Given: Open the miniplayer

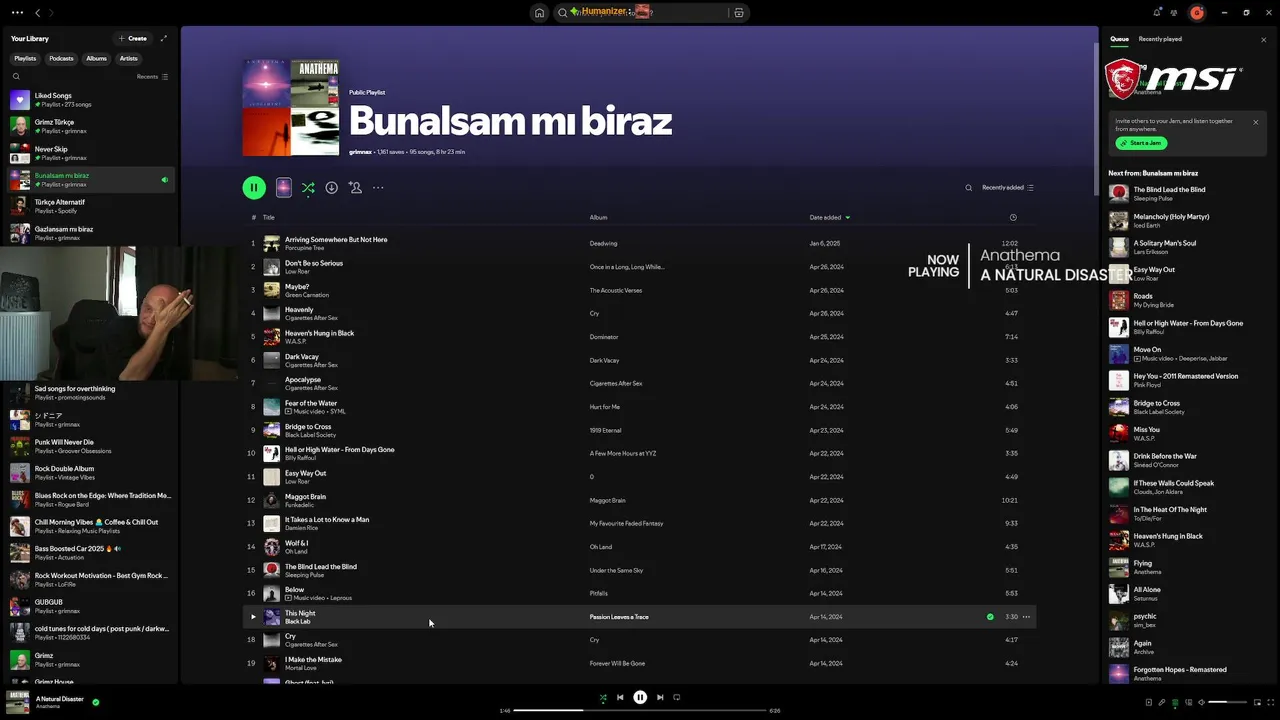Looking at the screenshot, I should point(1257,702).
